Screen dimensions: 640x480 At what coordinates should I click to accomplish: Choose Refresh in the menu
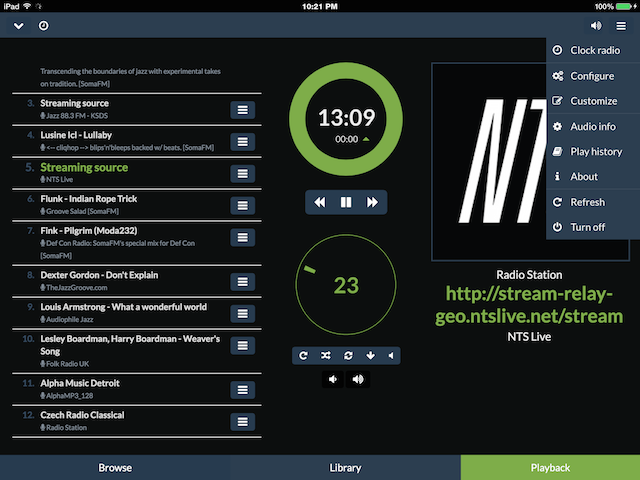tap(593, 202)
